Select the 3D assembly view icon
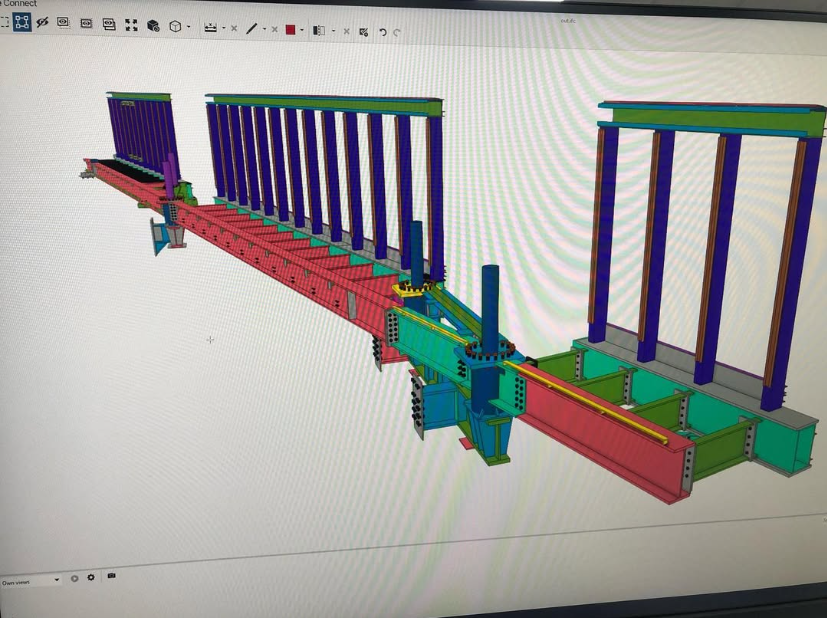827x618 pixels. (151, 24)
